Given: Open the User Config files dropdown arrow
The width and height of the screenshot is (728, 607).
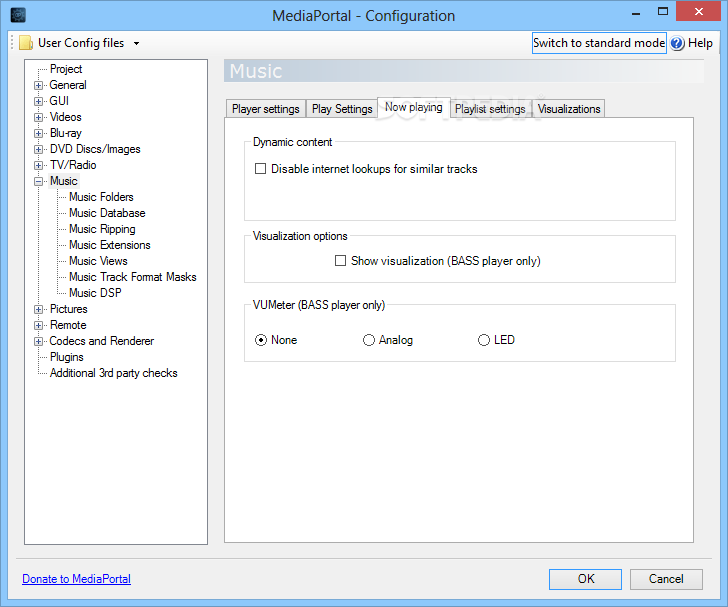Looking at the screenshot, I should [x=136, y=43].
